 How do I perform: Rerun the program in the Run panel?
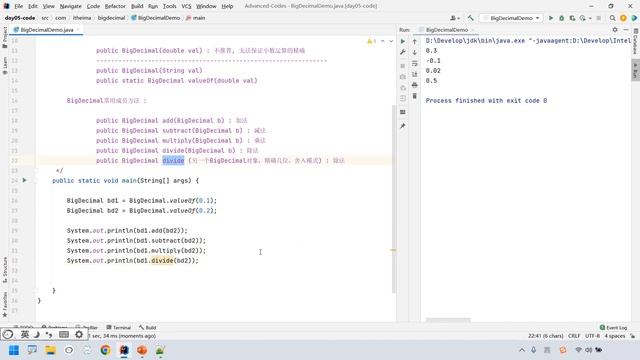point(403,41)
